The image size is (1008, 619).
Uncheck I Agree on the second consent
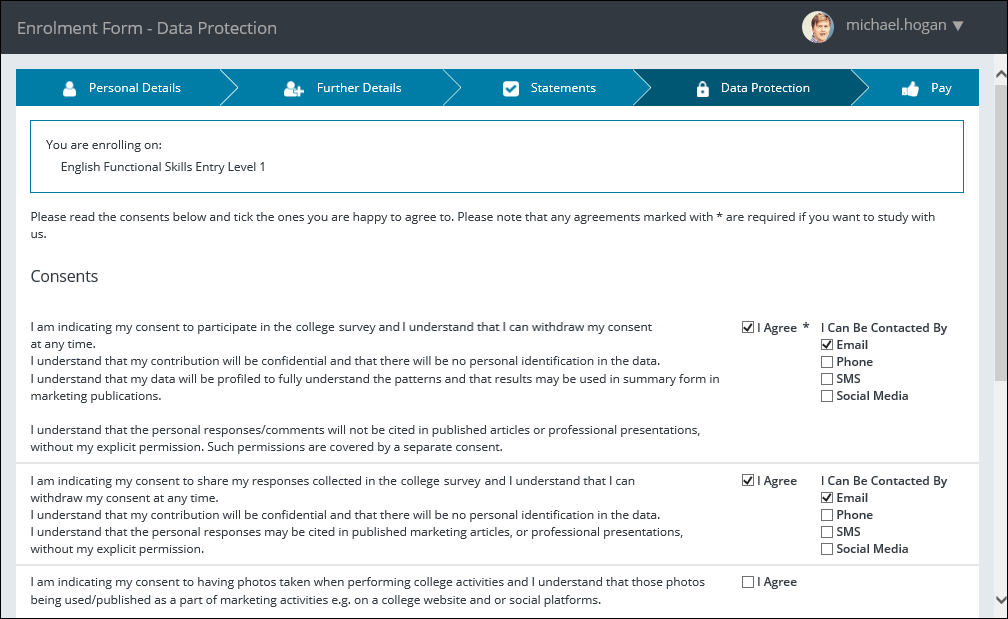coord(747,480)
